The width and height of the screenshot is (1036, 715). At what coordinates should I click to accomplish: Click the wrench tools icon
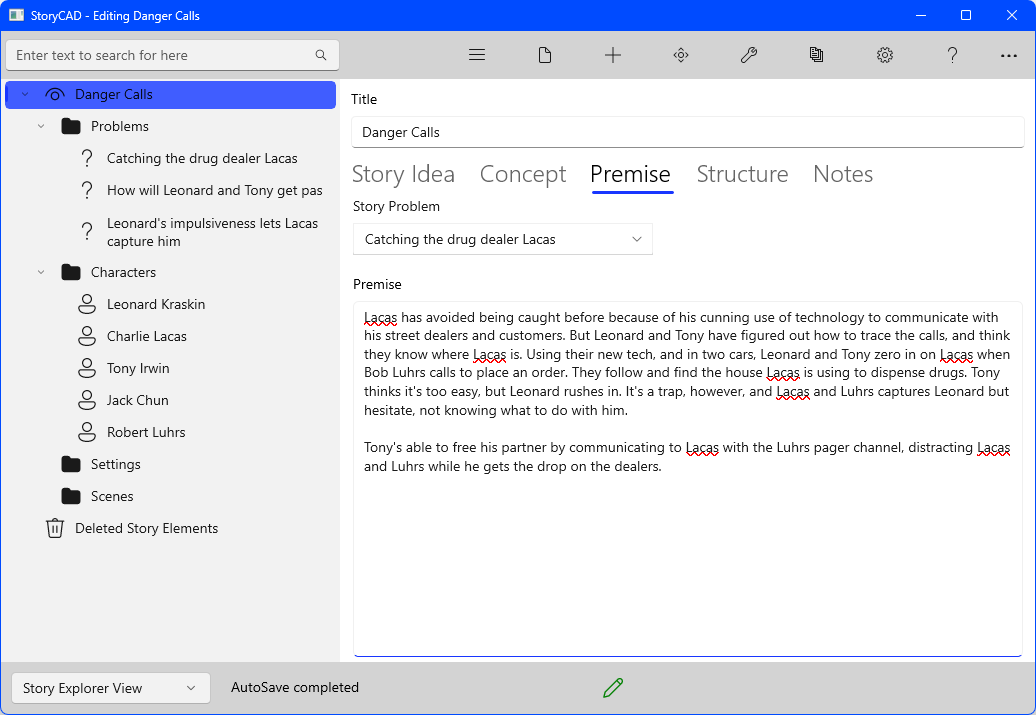[x=749, y=55]
